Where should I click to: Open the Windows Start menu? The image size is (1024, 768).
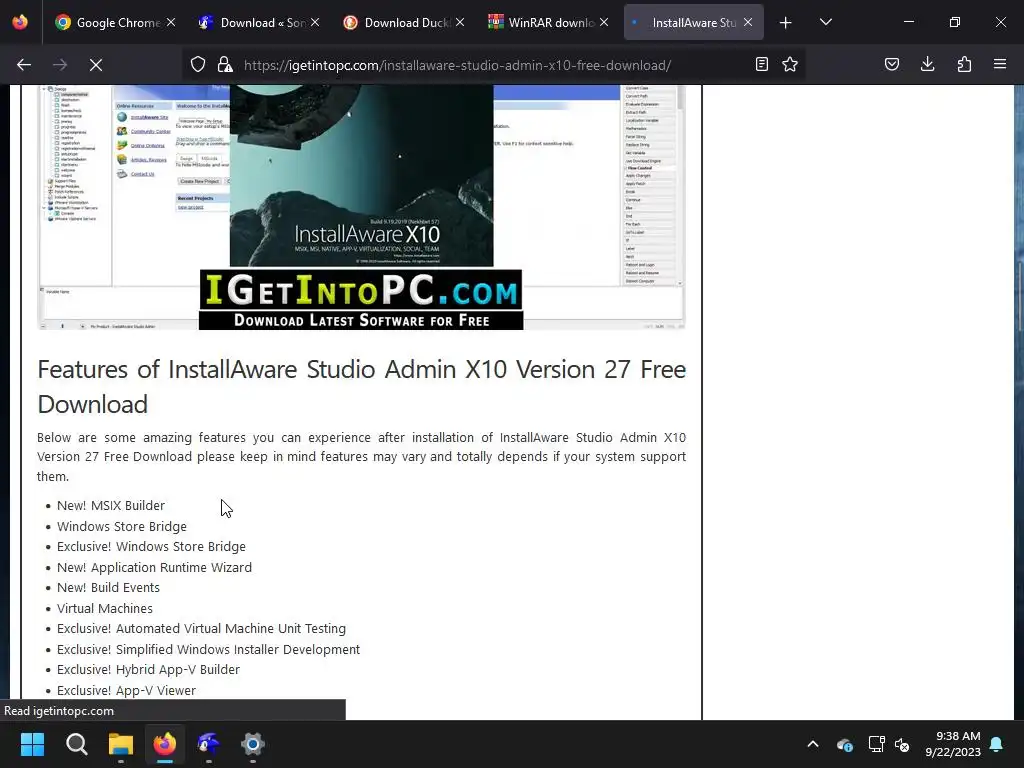pyautogui.click(x=32, y=744)
